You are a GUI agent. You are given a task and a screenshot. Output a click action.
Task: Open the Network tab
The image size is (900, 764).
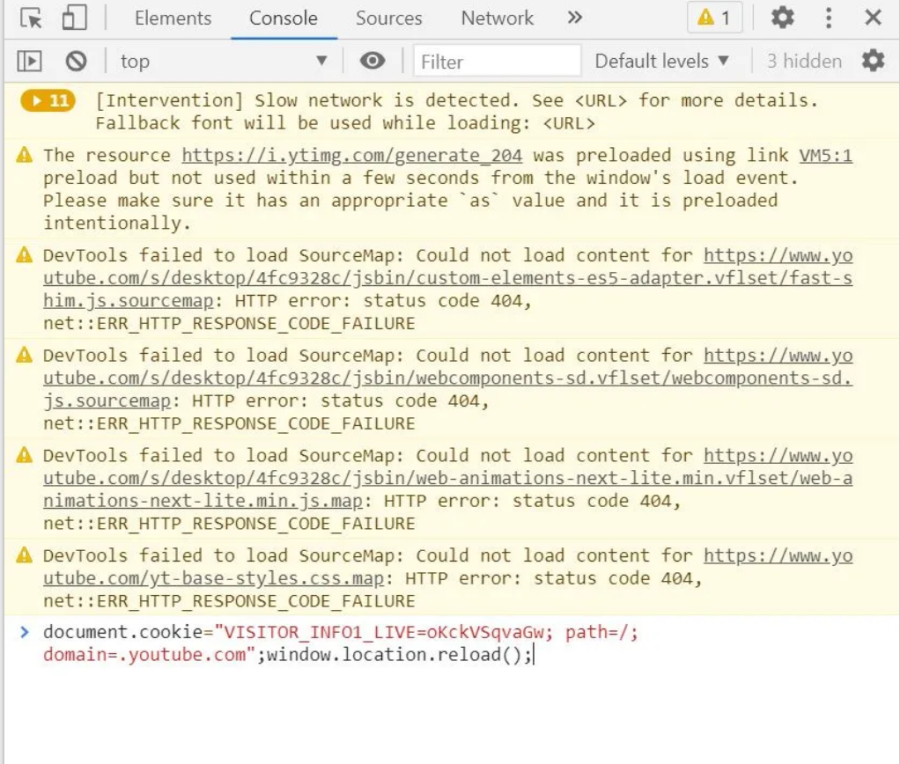pyautogui.click(x=497, y=18)
